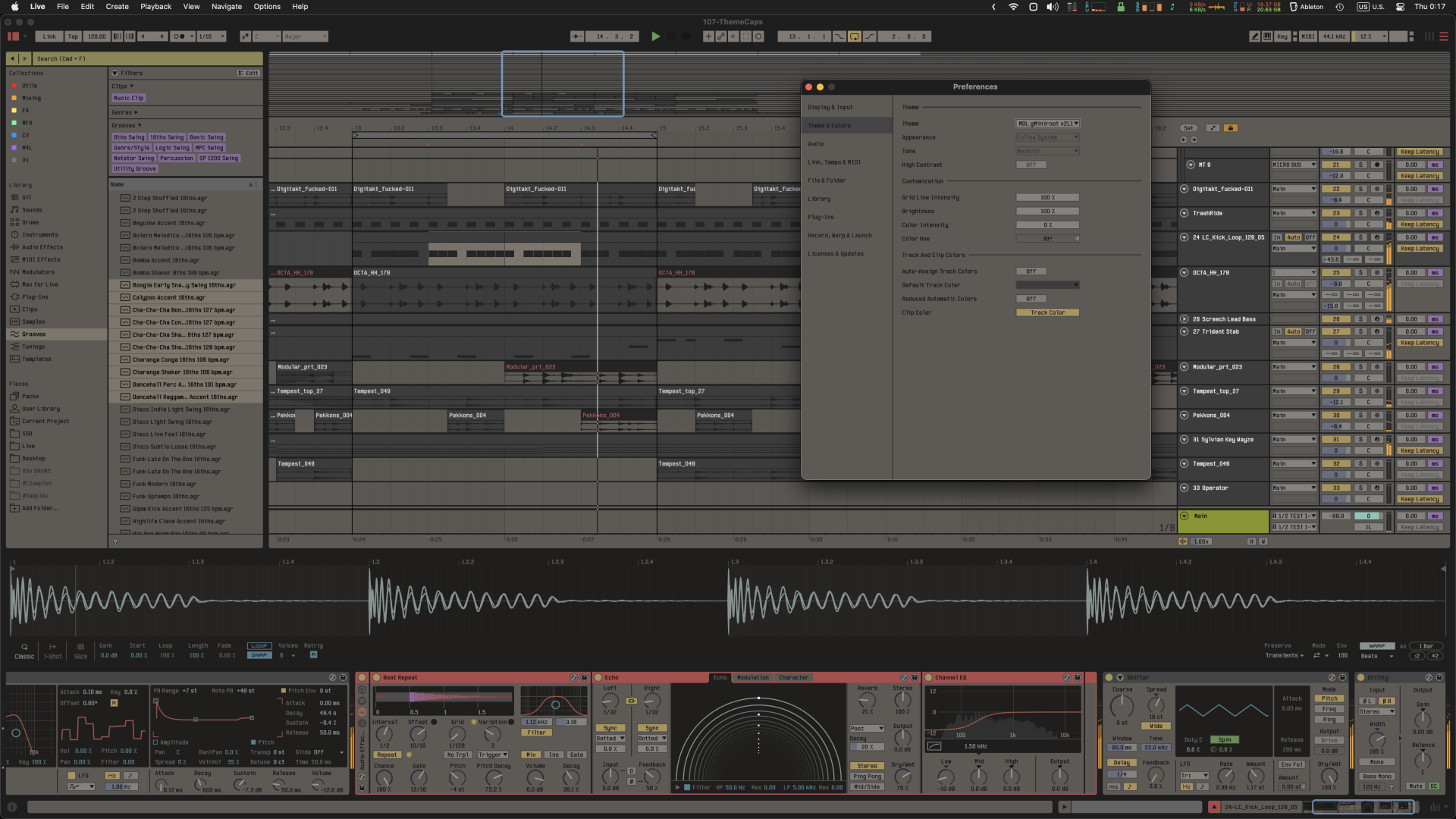Toggle High Contrast off setting in Preferences
Screen dimensions: 1456x819
coord(1031,165)
